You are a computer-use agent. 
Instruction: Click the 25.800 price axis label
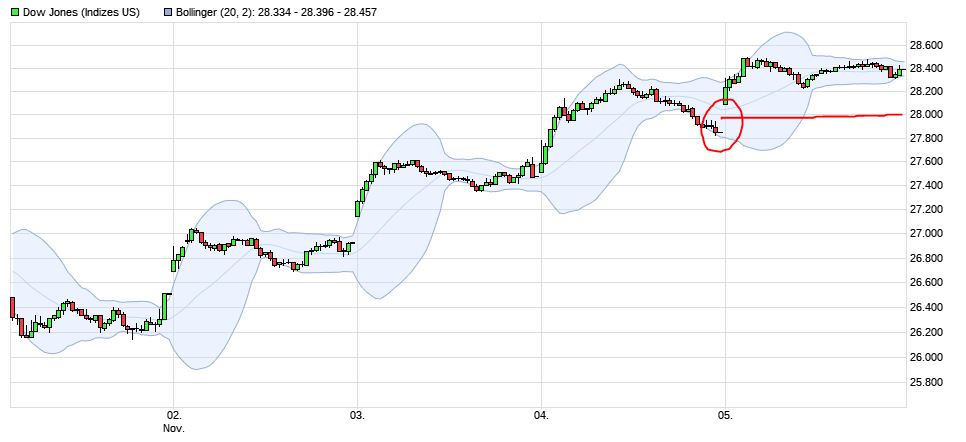pos(926,383)
